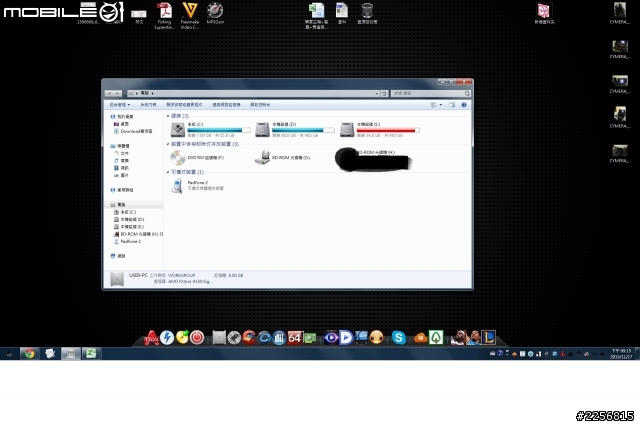This screenshot has height=424, width=640.
Task: Open the BD-ROM drive (G:)
Action: pos(282,158)
